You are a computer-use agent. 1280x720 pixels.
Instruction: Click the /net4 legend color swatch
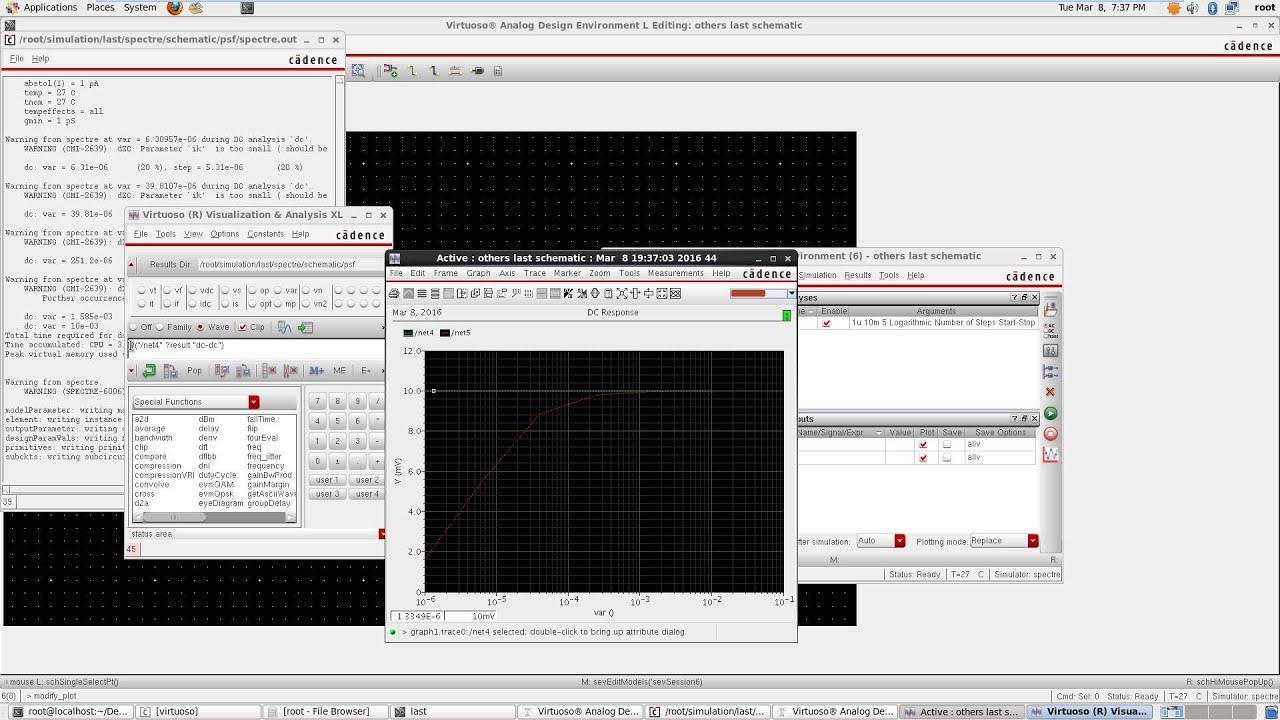click(x=408, y=333)
